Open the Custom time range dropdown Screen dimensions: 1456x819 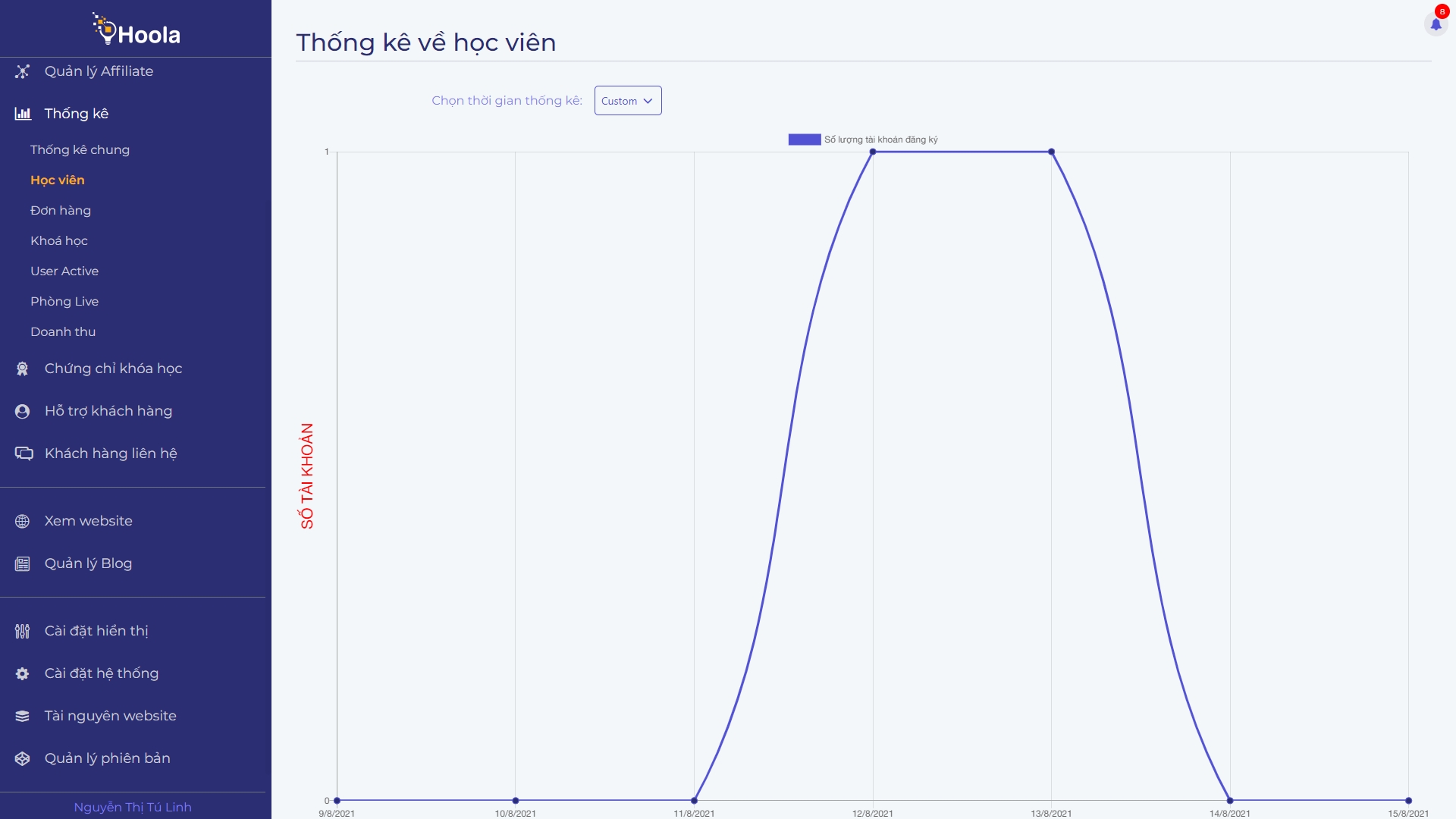[627, 101]
